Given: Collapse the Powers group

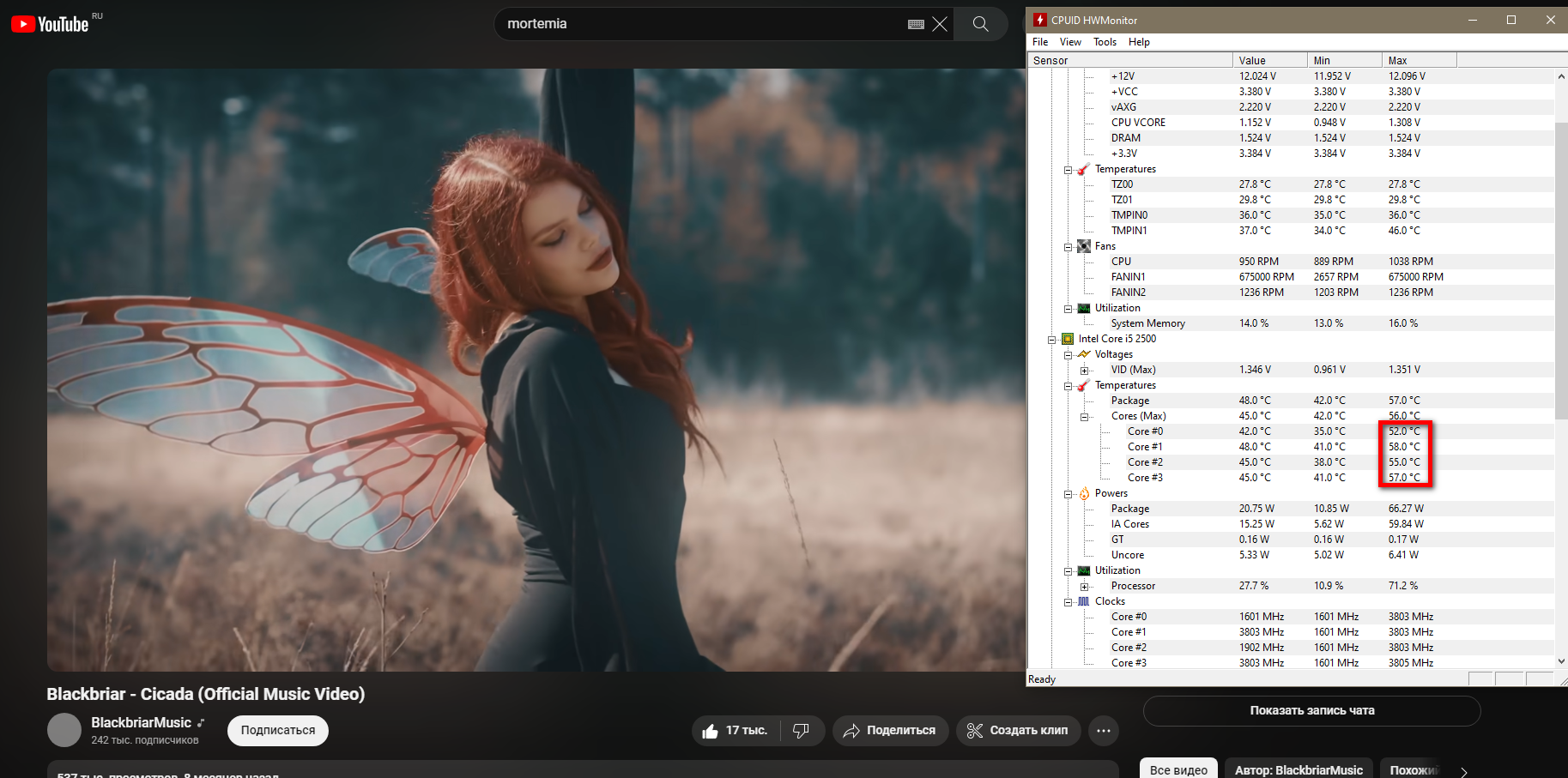Looking at the screenshot, I should [1069, 494].
